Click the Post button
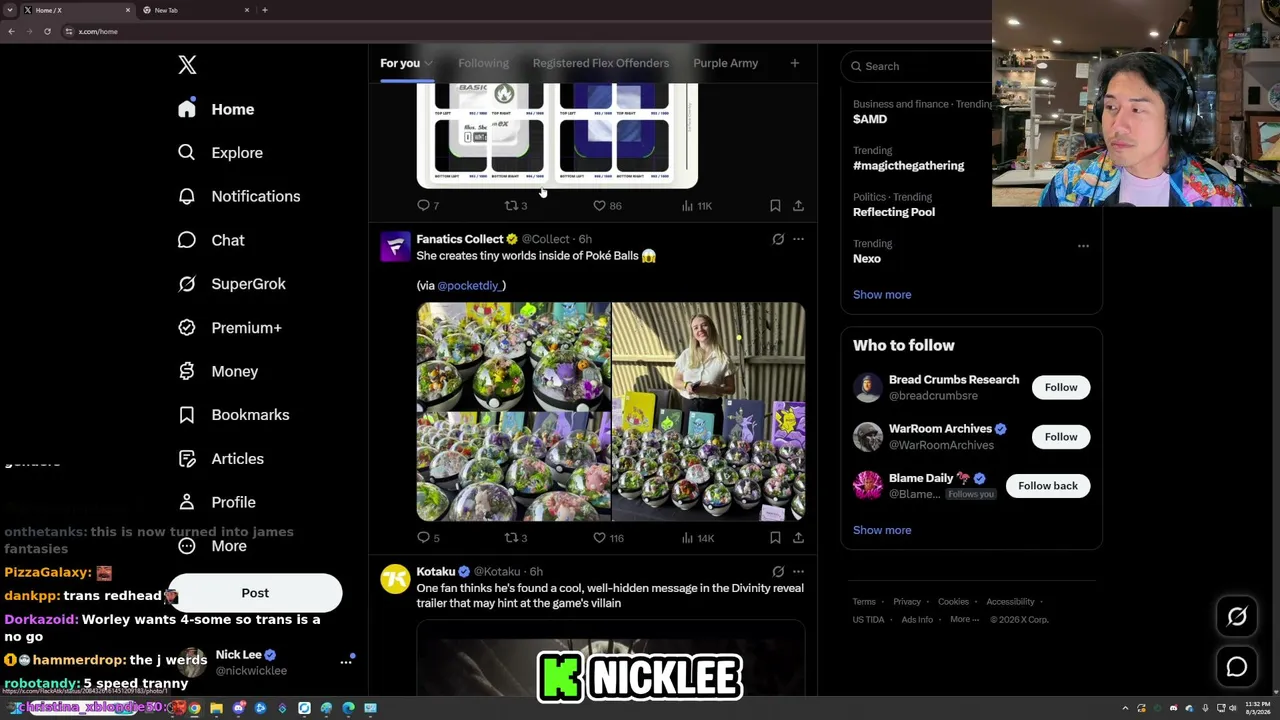 point(255,593)
